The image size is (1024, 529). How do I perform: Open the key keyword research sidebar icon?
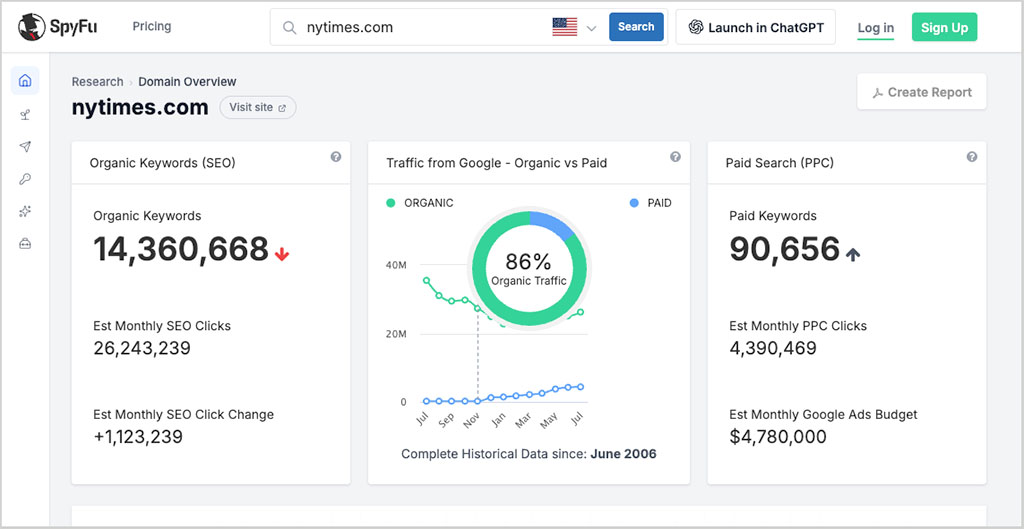coord(25,179)
